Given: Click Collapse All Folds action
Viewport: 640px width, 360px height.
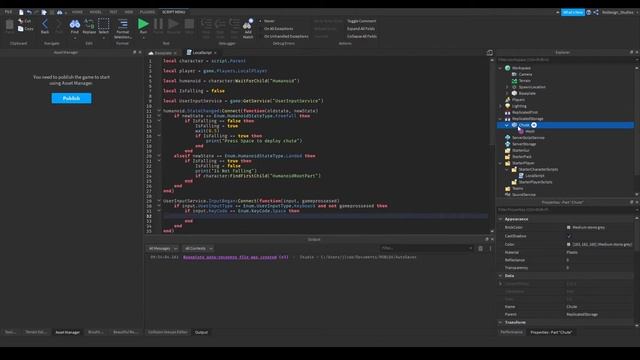Looking at the screenshot, I should click(362, 36).
